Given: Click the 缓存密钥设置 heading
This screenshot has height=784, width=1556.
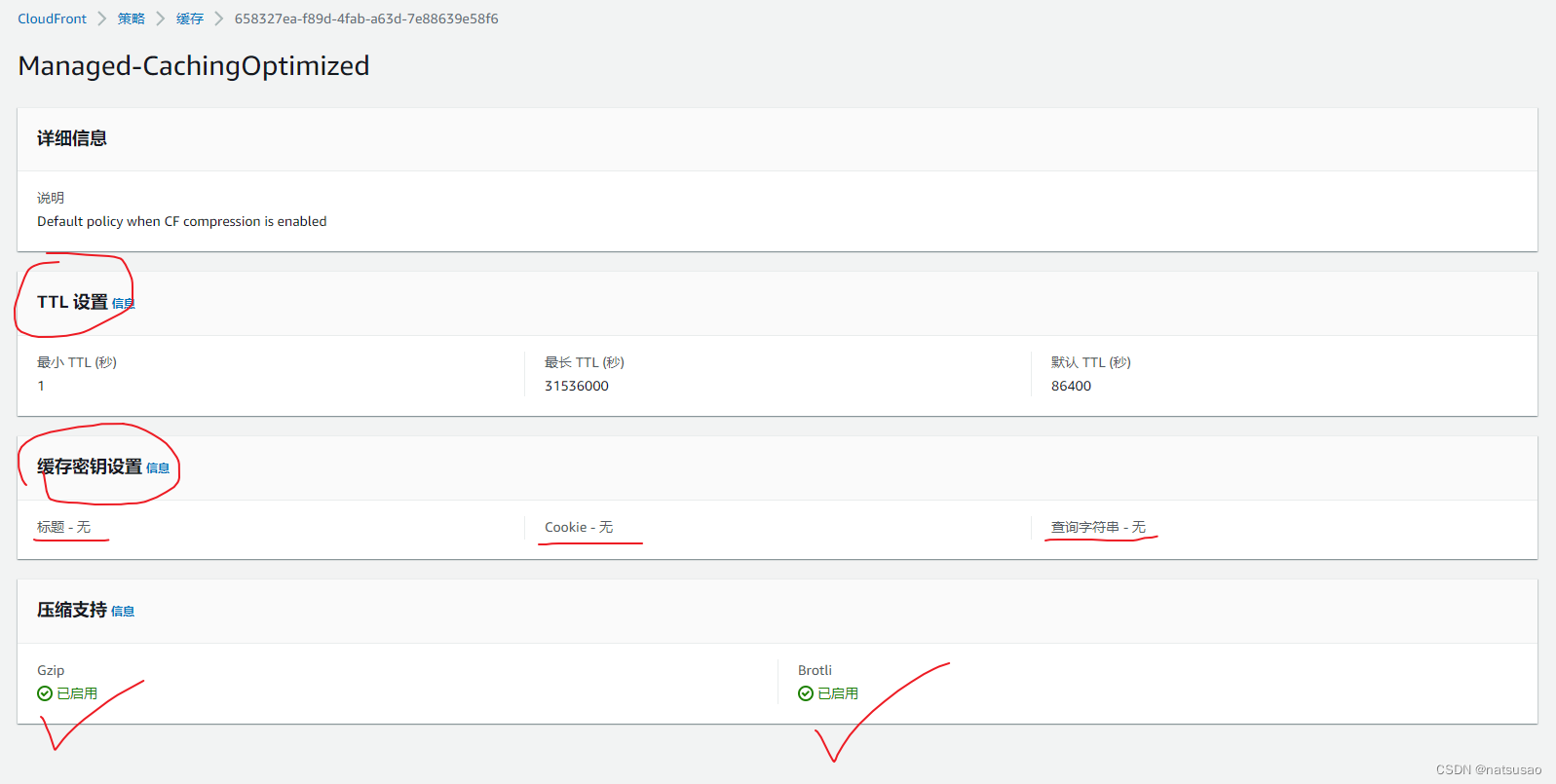Looking at the screenshot, I should tap(90, 467).
